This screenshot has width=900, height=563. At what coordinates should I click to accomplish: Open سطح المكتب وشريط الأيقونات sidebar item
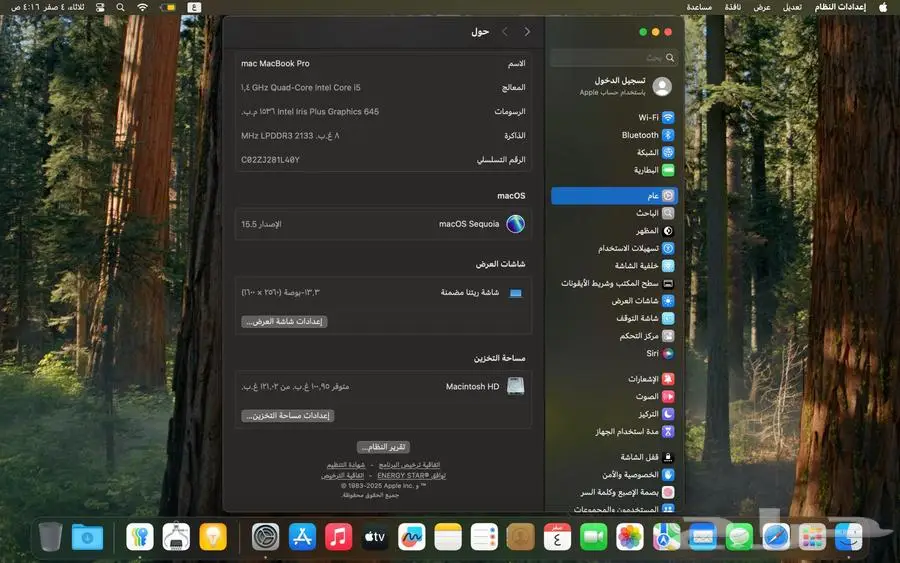614,283
